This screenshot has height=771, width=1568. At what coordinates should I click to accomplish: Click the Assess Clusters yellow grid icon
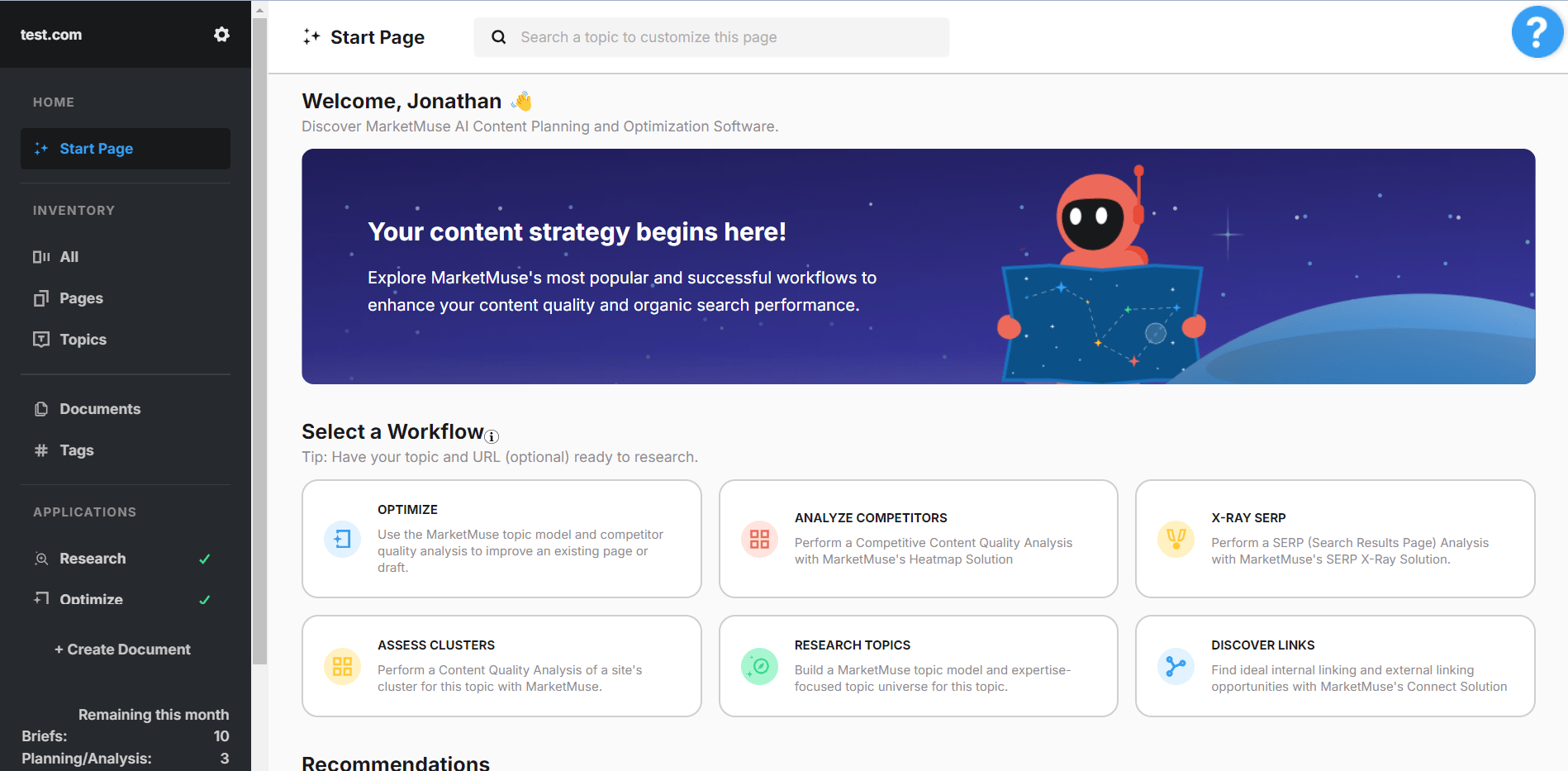coord(342,667)
